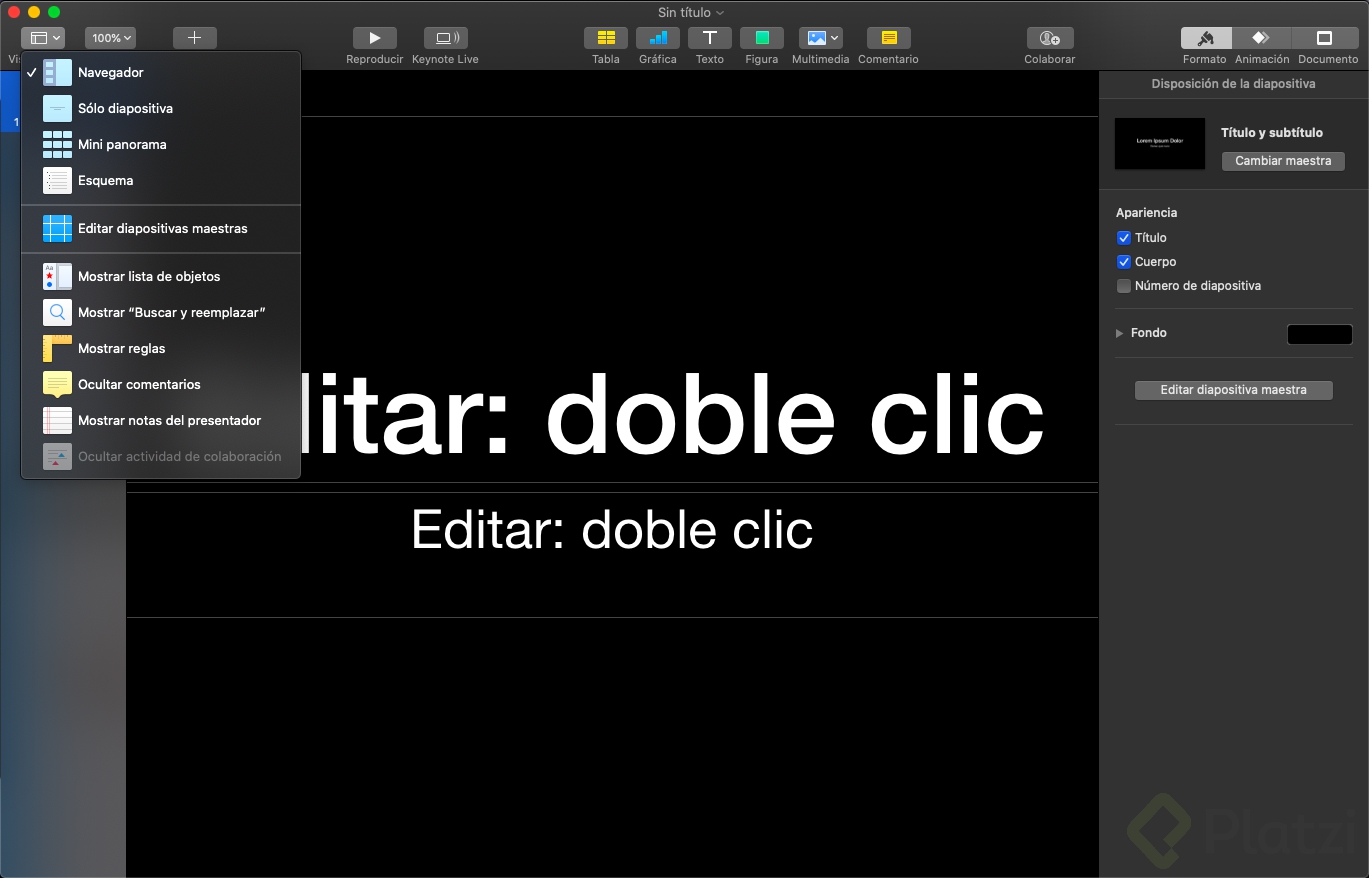Open the view (Visualización) dropdown button
The width and height of the screenshot is (1369, 878).
point(43,38)
